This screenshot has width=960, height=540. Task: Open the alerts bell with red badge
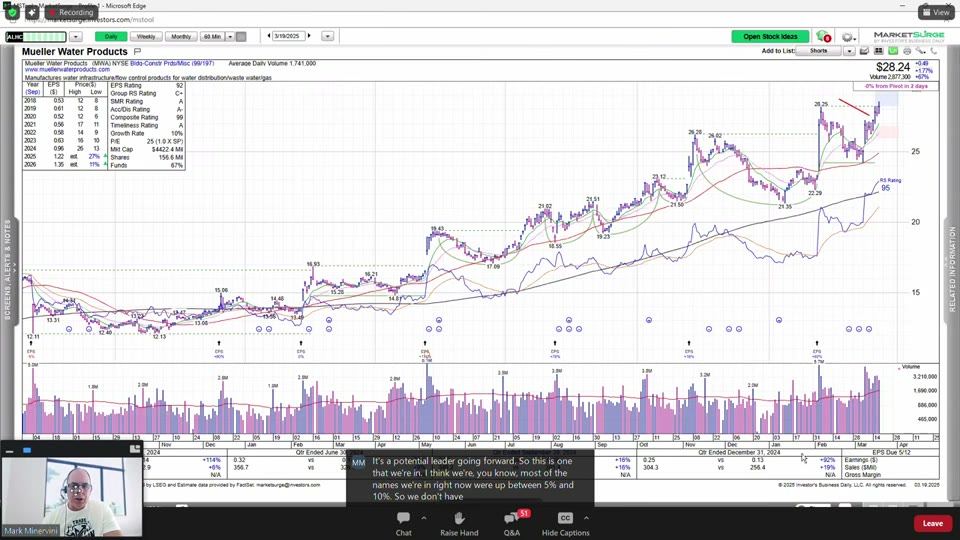coord(823,37)
